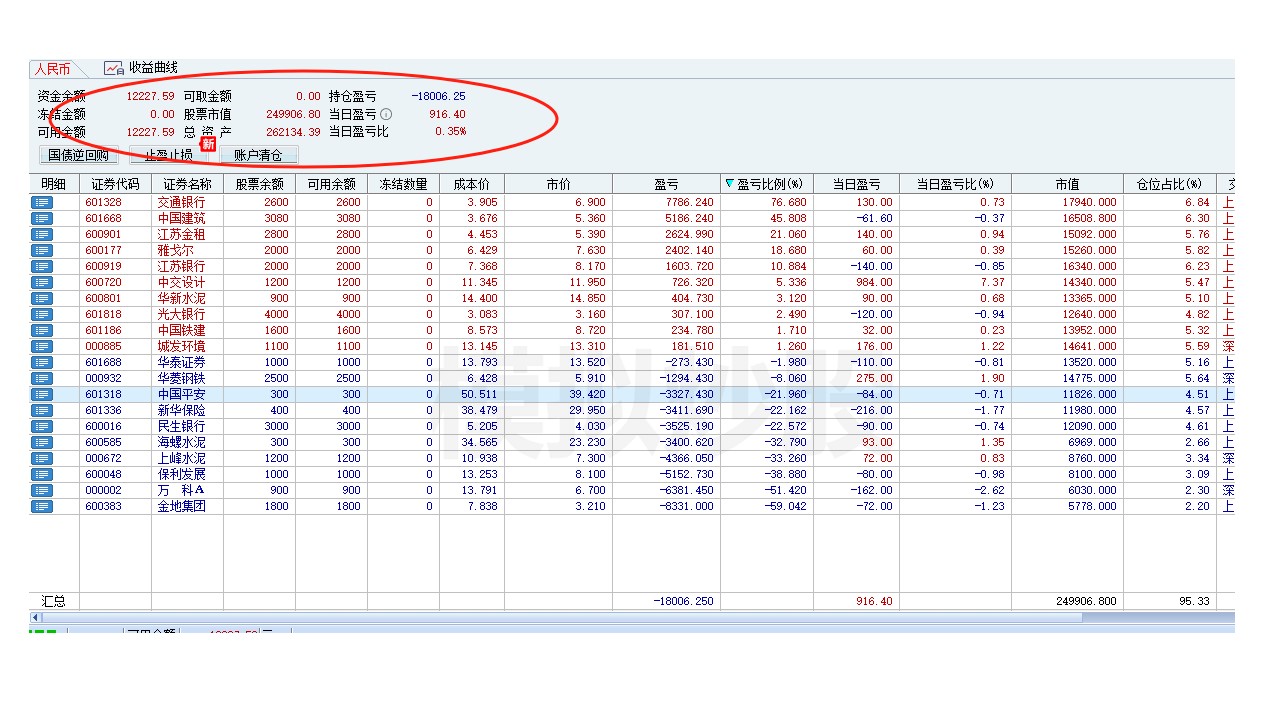Open the 城发环境 row detail icon
This screenshot has width=1280, height=720.
coord(42,346)
